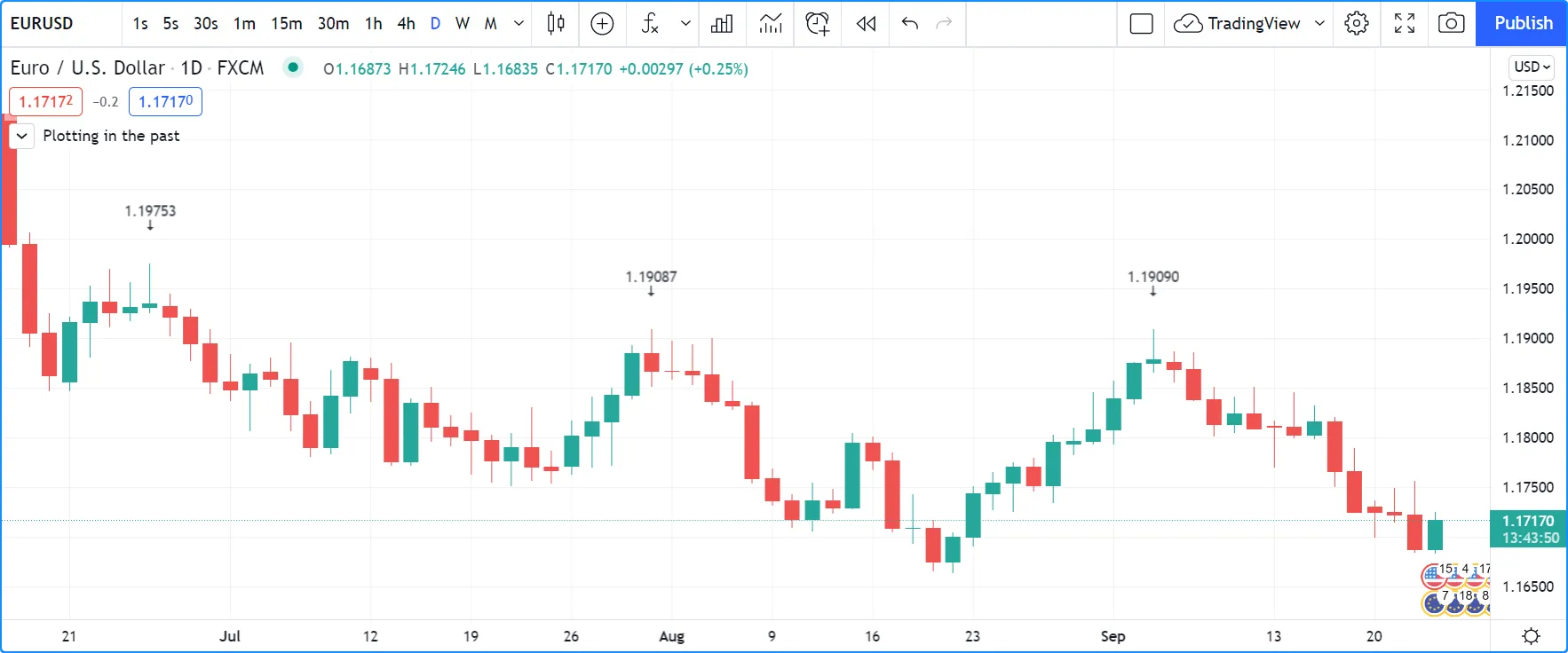Toggle fullscreen mode
1568x653 pixels.
coord(1404,24)
